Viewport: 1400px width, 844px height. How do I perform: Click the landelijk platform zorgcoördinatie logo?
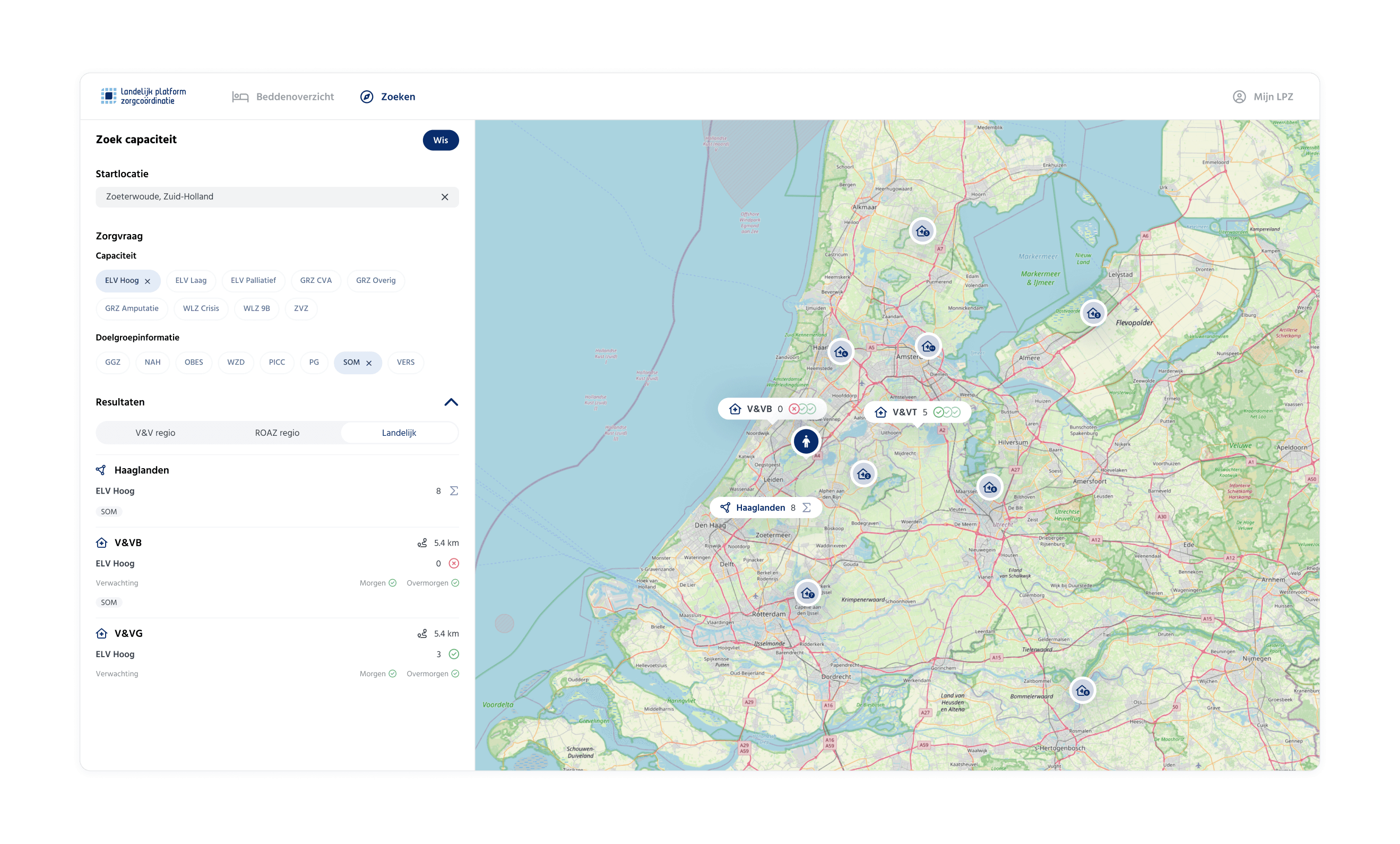pos(144,96)
